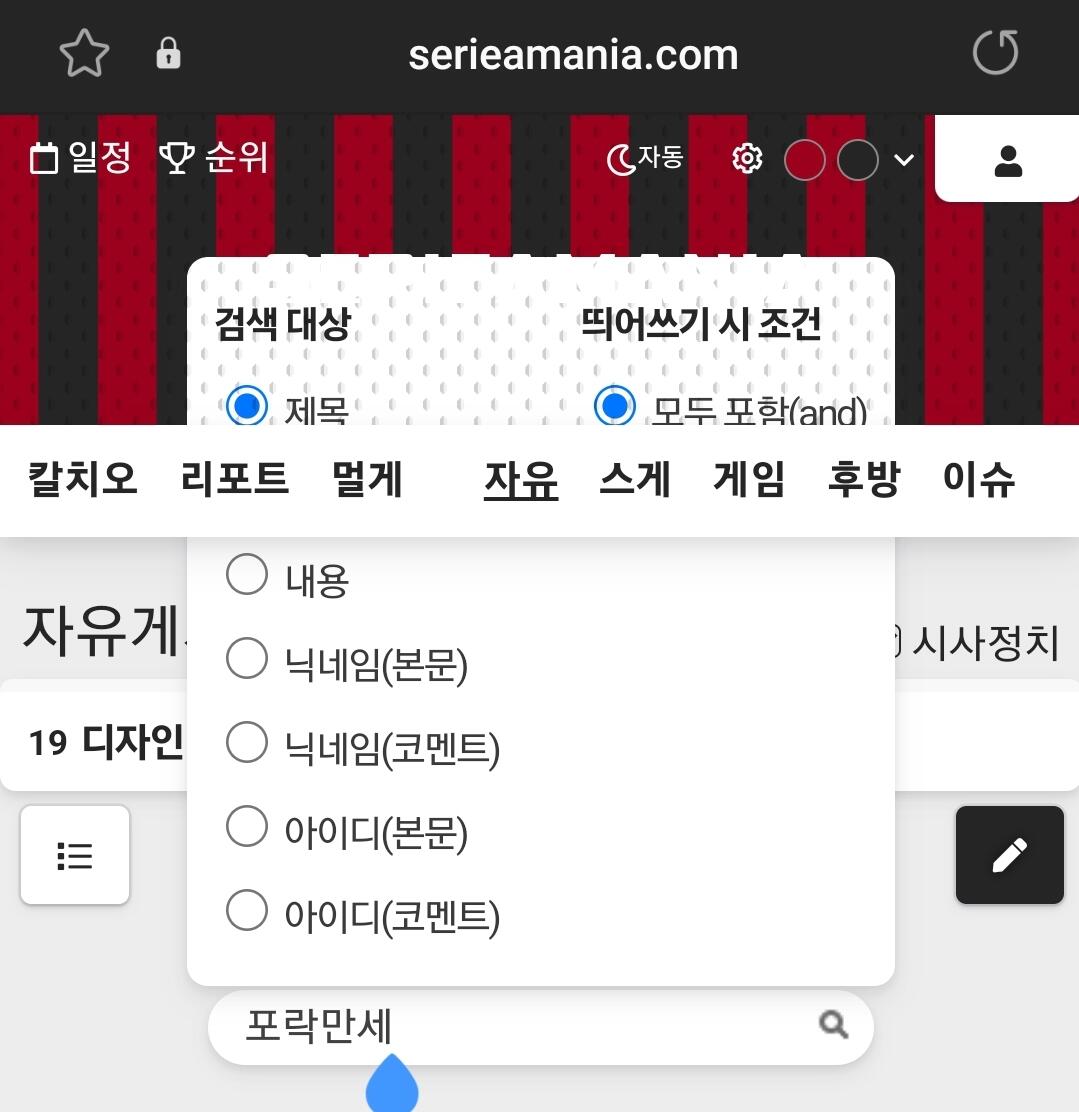
Task: Click the pencil write post button
Action: point(1009,855)
